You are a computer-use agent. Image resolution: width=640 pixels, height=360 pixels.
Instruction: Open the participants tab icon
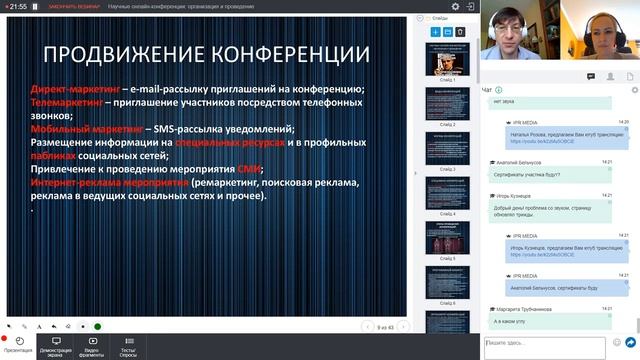610,77
